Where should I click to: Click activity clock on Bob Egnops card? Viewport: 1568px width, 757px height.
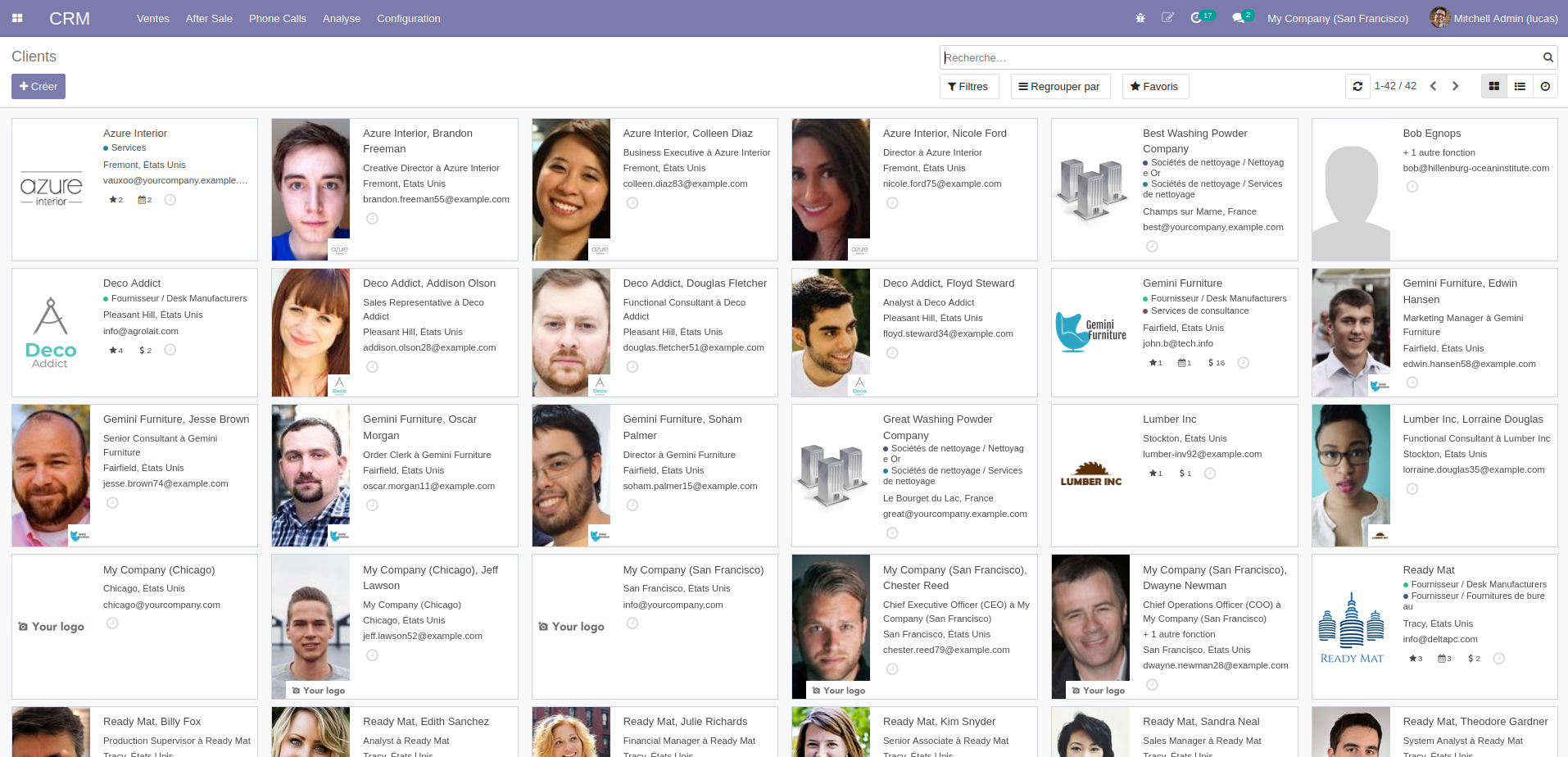[1412, 187]
